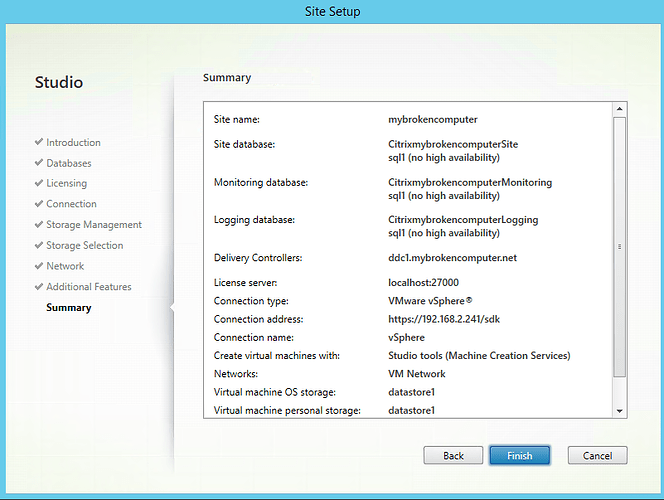Click the summary scrollbar thumb
Image resolution: width=664 pixels, height=500 pixels.
[x=619, y=245]
